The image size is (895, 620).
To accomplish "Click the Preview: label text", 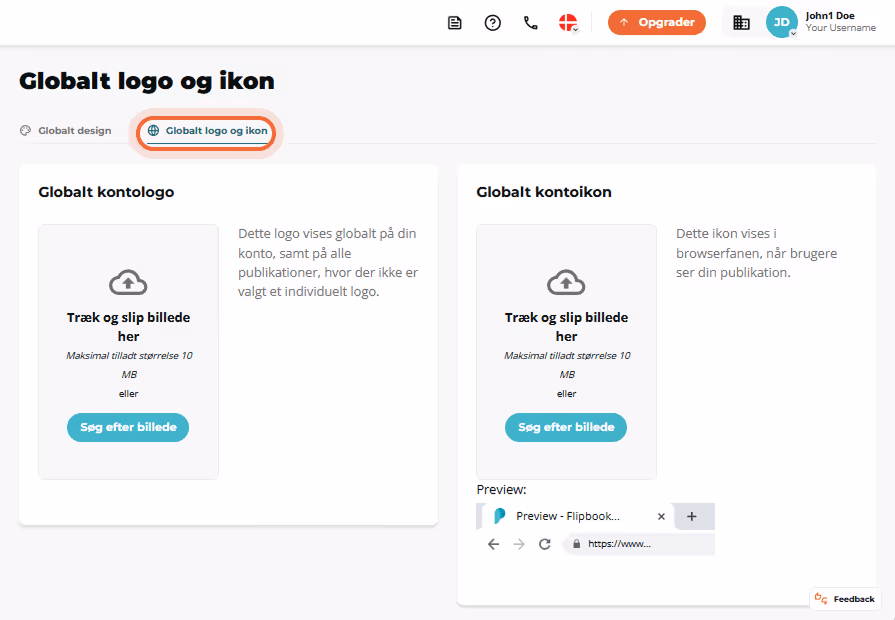I will (x=501, y=490).
